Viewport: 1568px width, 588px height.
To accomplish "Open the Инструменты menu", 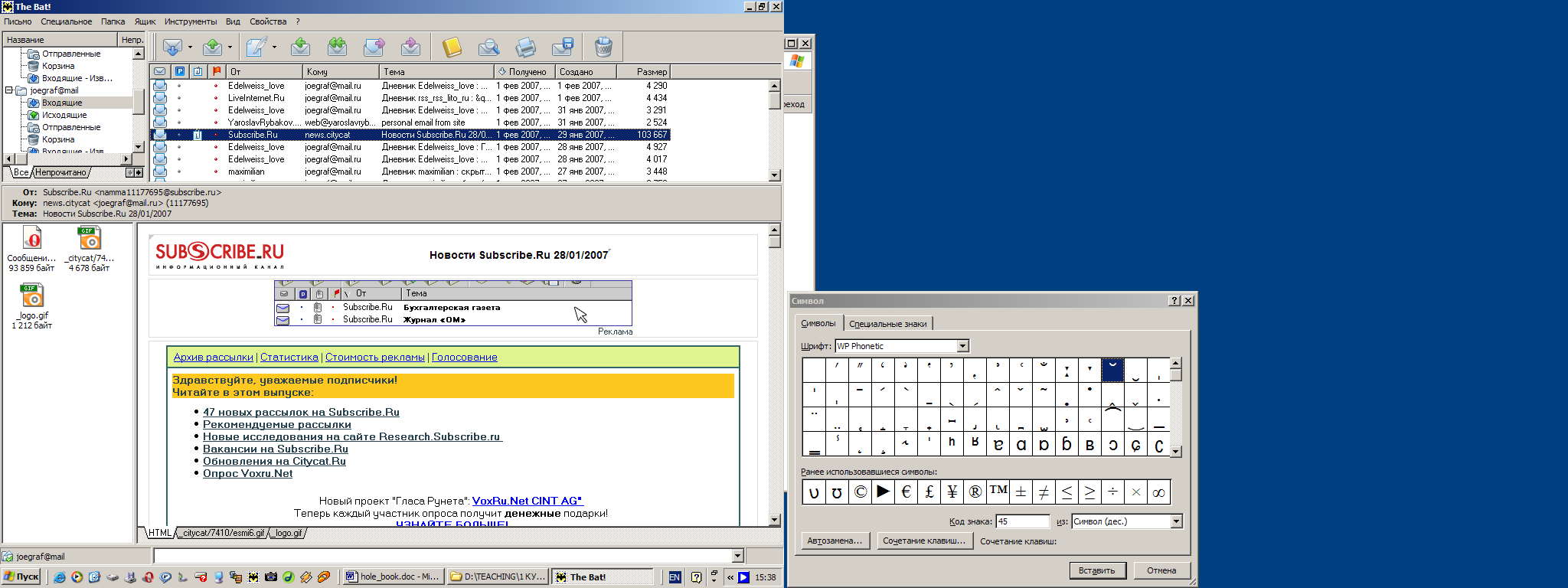I will click(x=191, y=21).
